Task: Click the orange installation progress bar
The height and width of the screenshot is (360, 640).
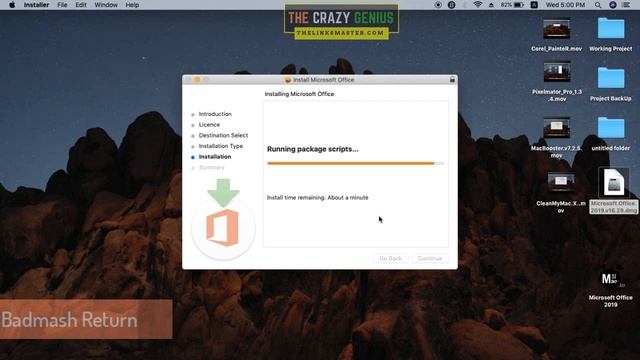Action: (x=356, y=163)
